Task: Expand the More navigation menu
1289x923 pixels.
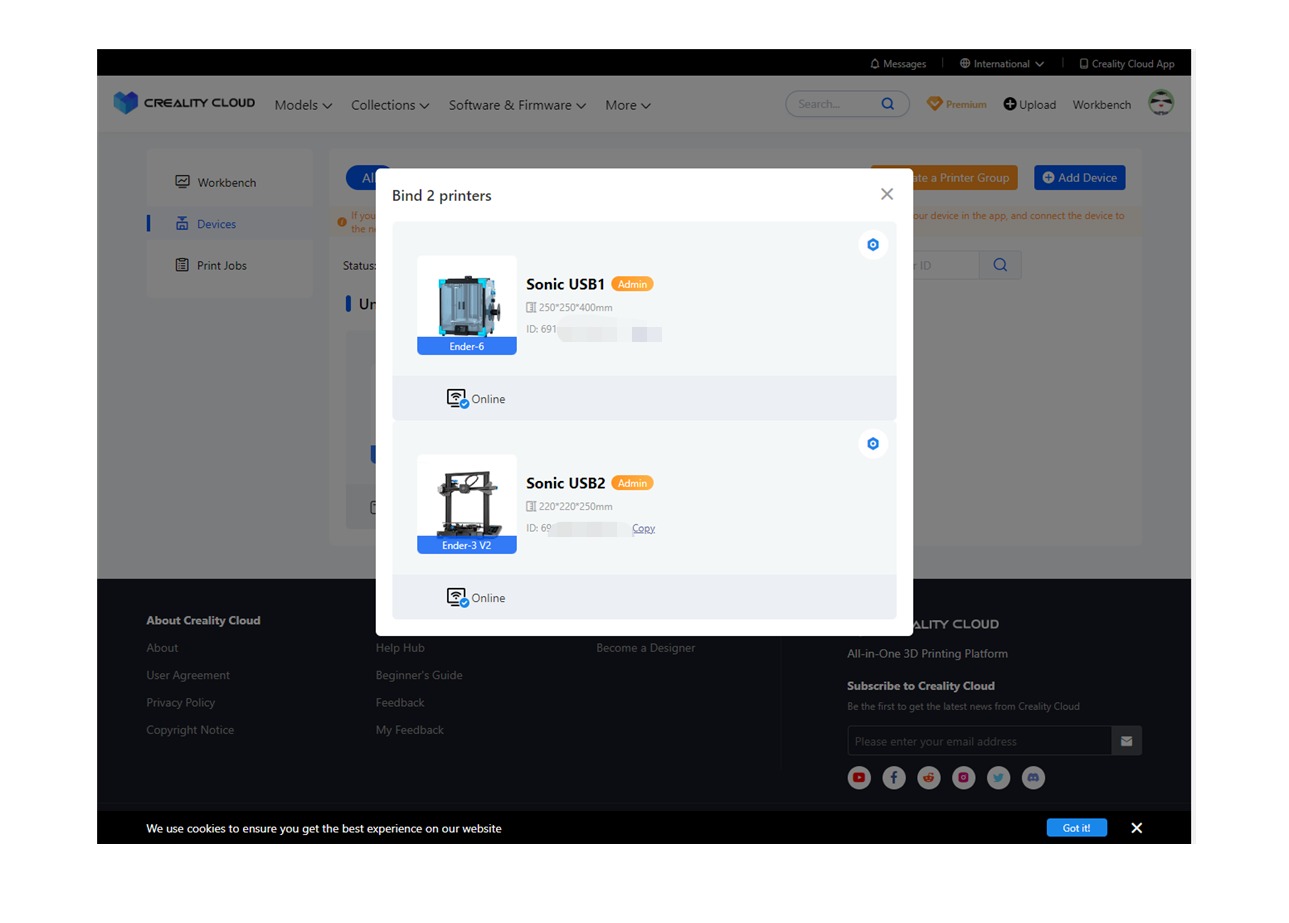Action: pos(628,105)
